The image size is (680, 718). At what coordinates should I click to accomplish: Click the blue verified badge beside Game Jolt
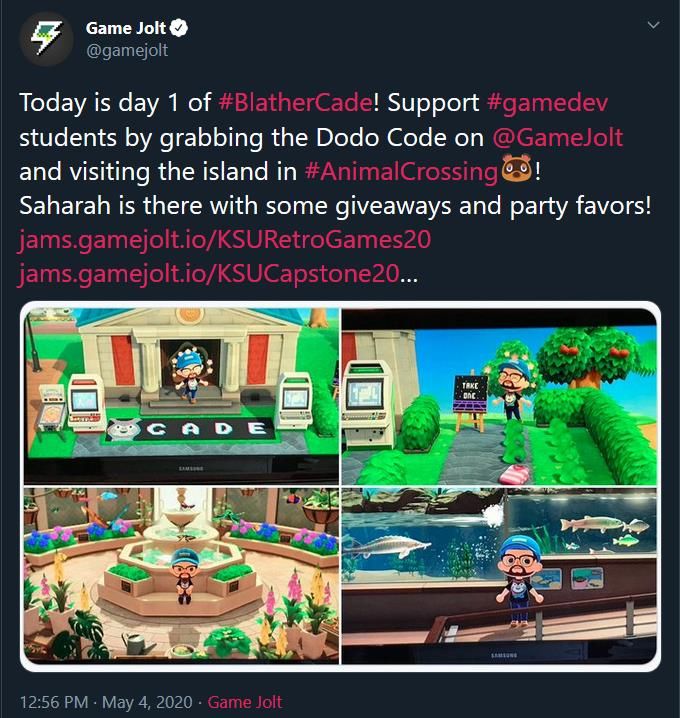pos(179,28)
